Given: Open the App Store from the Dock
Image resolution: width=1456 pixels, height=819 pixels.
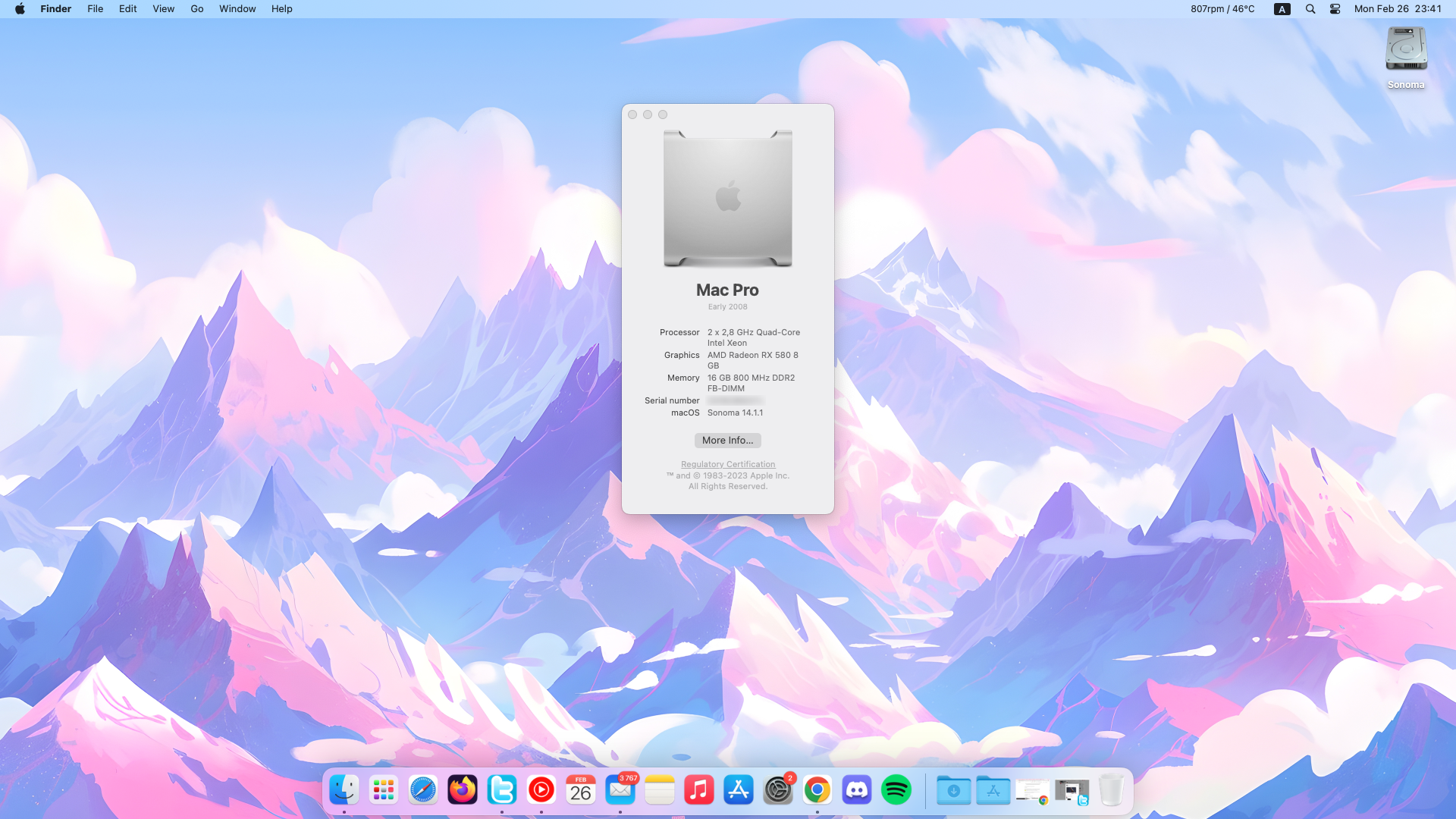Looking at the screenshot, I should coord(739,790).
